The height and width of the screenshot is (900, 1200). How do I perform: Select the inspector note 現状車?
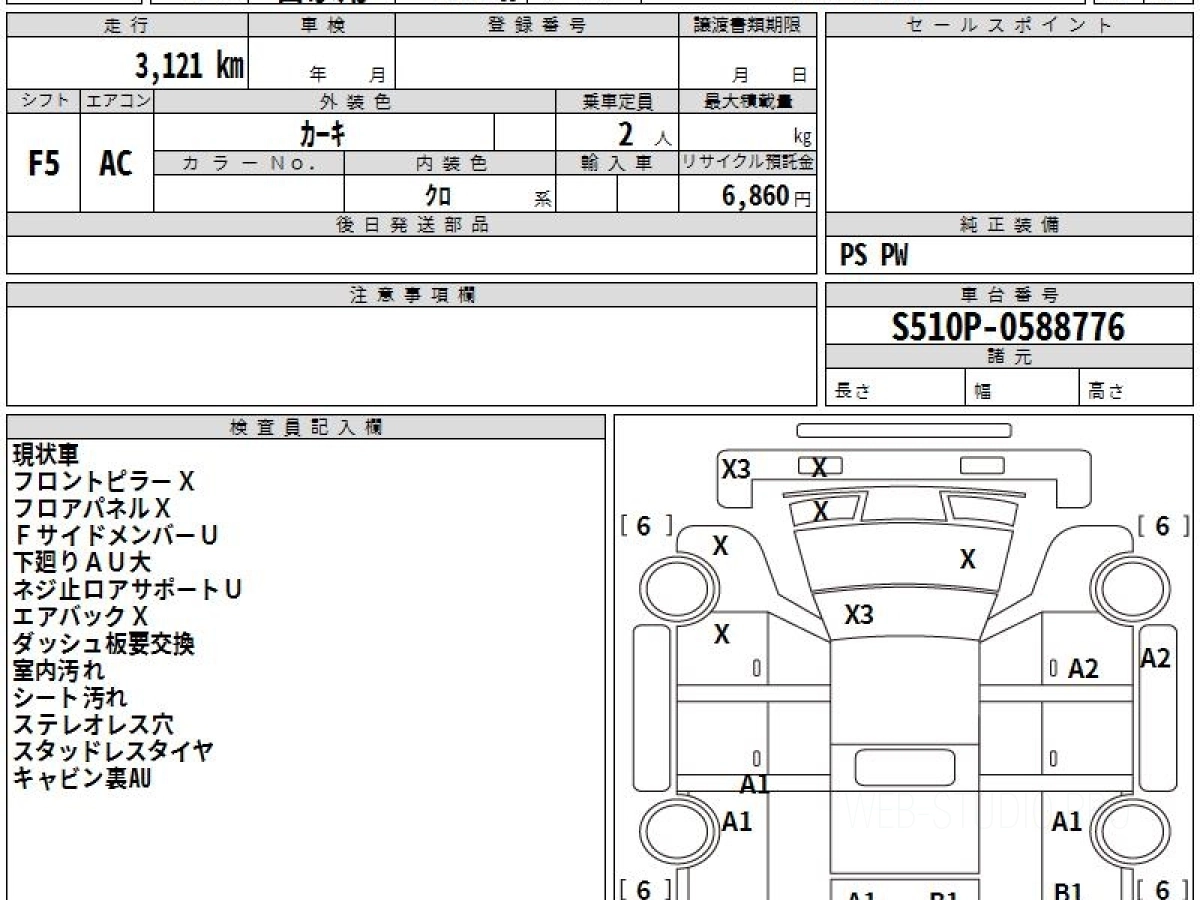tap(45, 455)
